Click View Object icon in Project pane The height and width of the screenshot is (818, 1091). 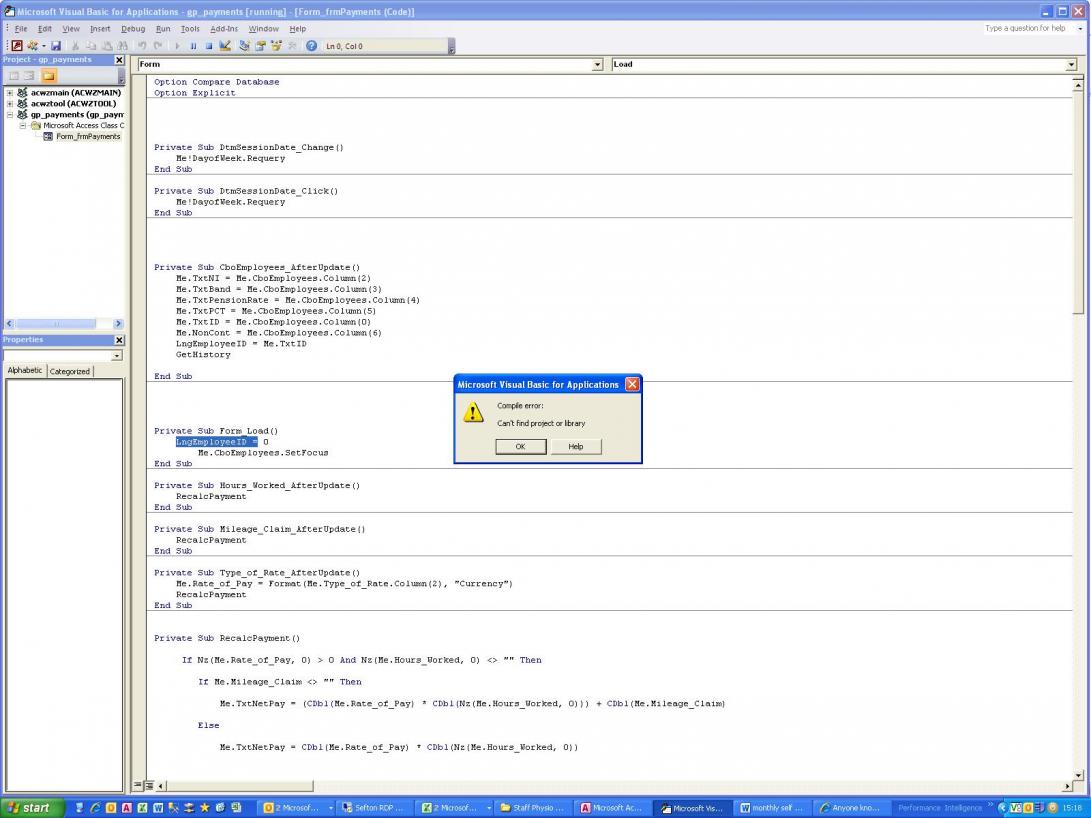coord(29,75)
